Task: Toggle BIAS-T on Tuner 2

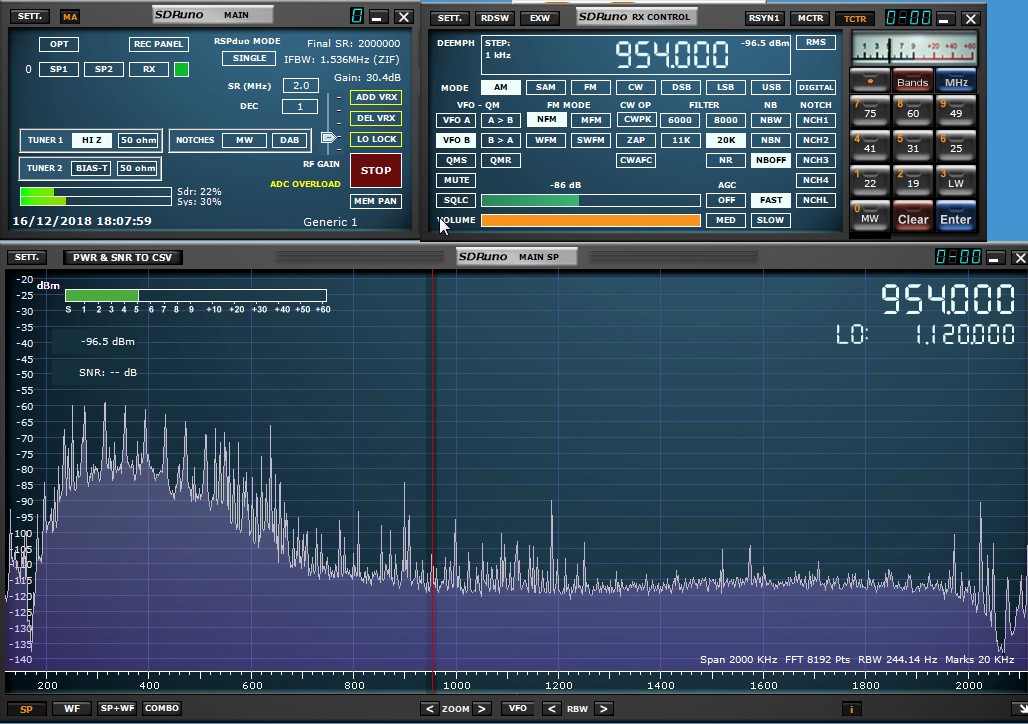Action: [x=92, y=168]
